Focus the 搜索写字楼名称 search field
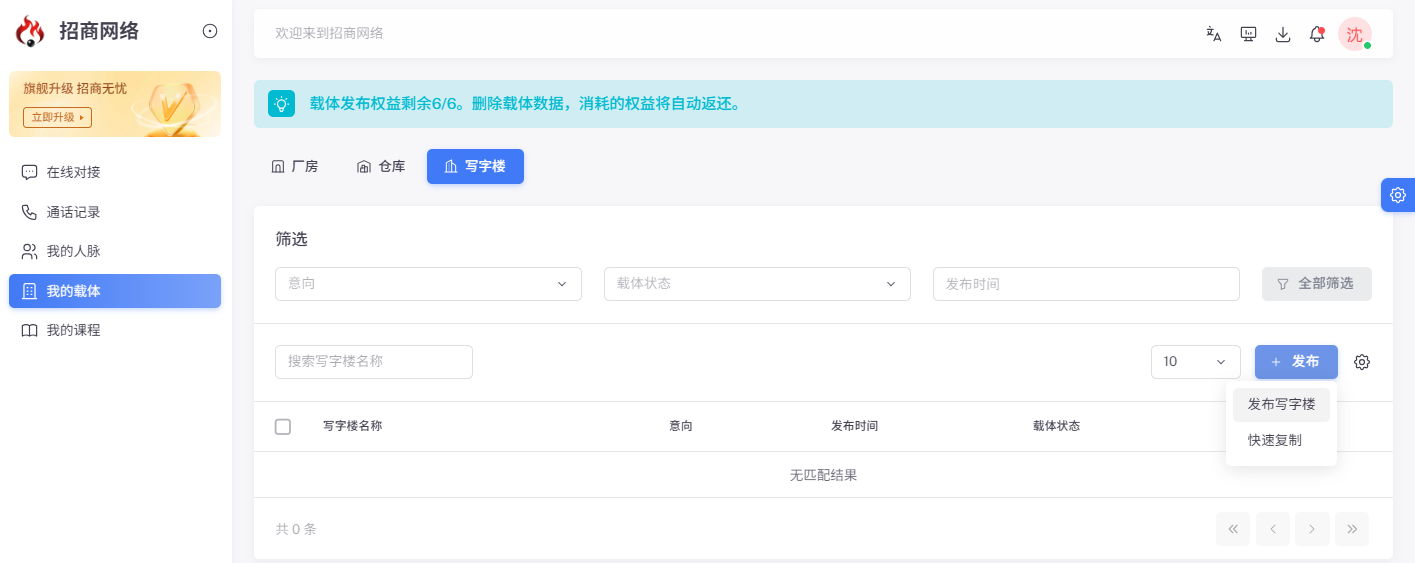 pos(374,362)
